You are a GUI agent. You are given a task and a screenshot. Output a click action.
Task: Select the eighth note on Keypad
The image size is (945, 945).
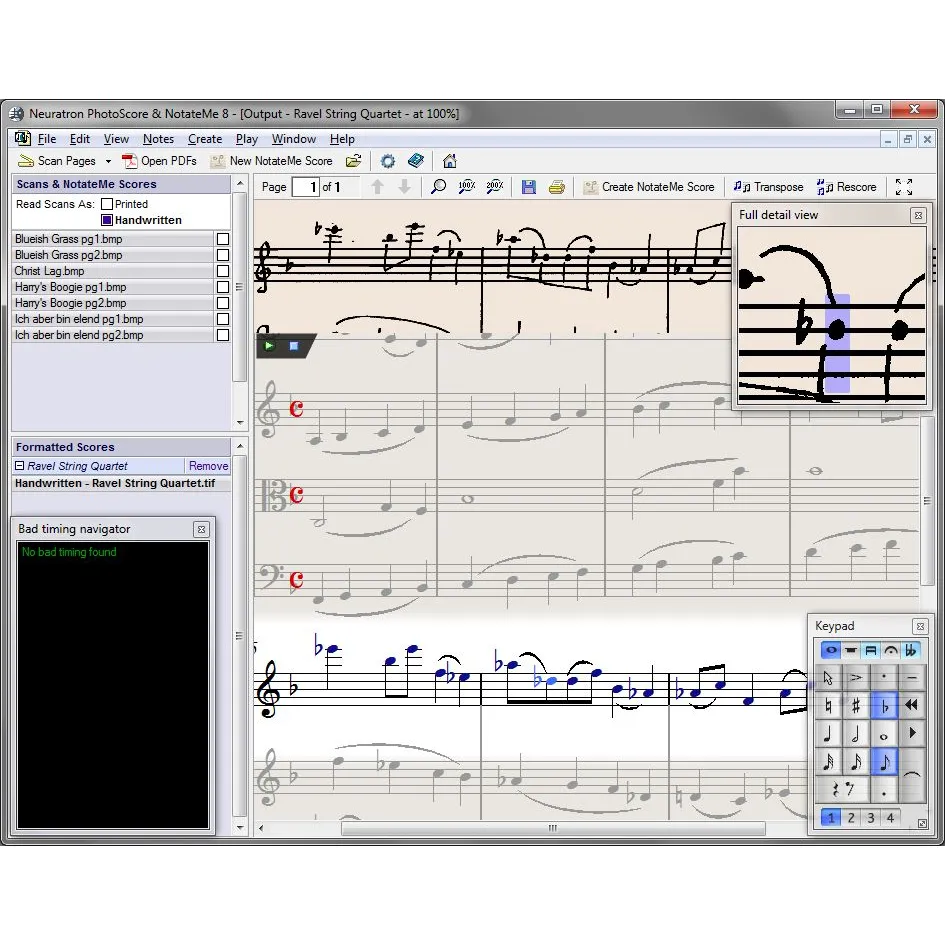coord(885,762)
